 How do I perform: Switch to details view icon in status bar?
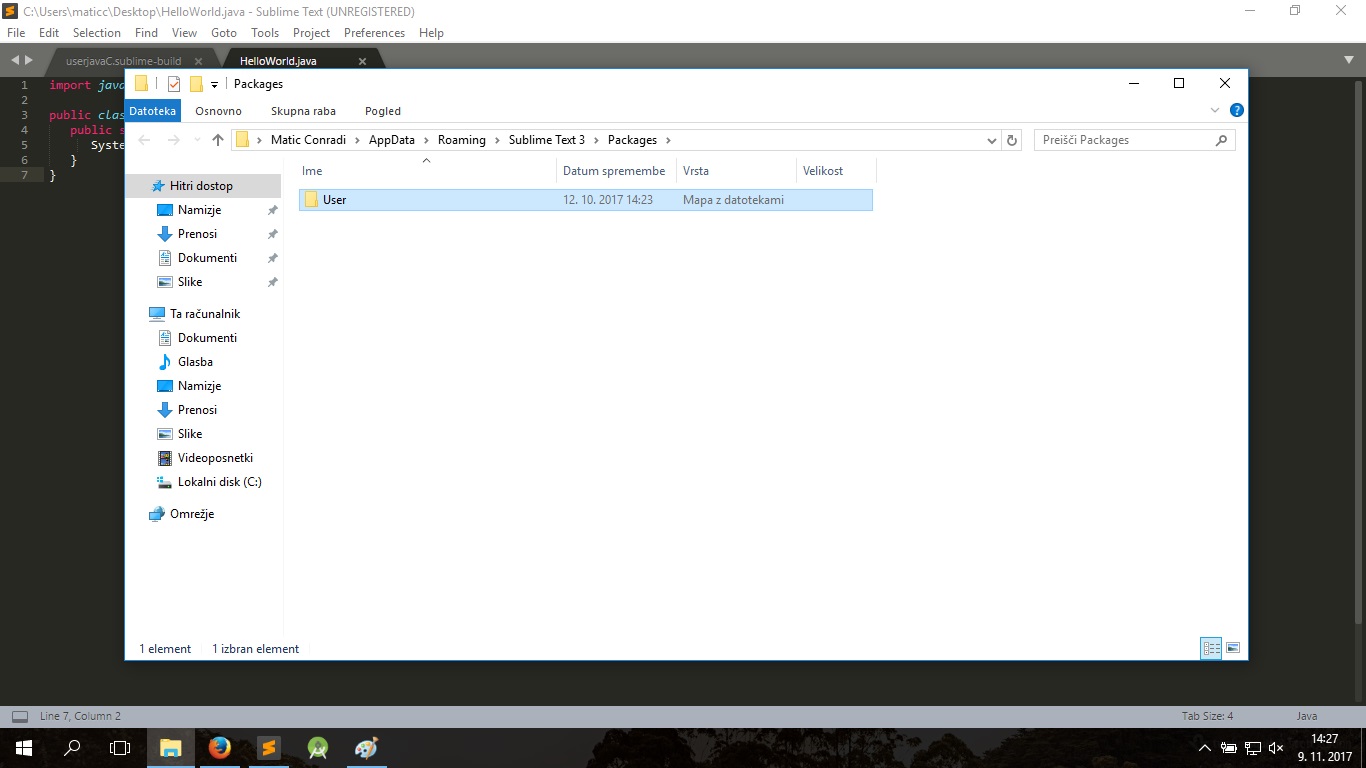(1211, 648)
